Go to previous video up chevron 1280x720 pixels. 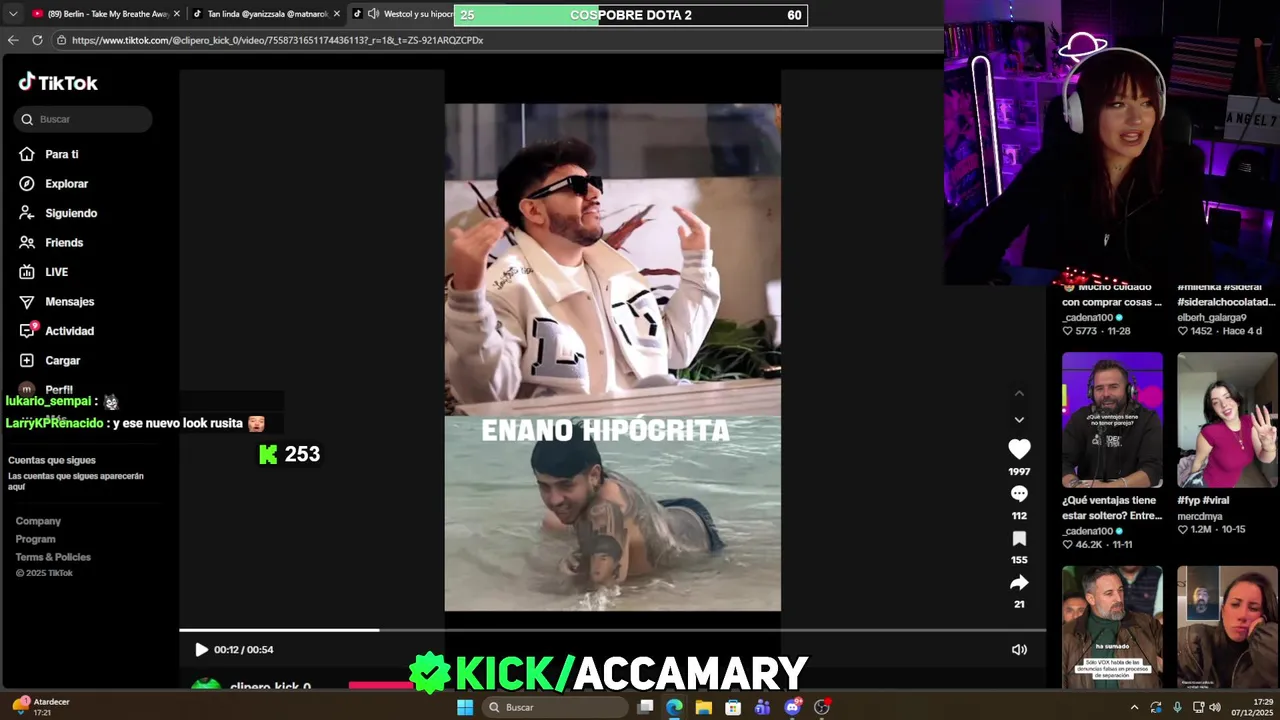1019,393
